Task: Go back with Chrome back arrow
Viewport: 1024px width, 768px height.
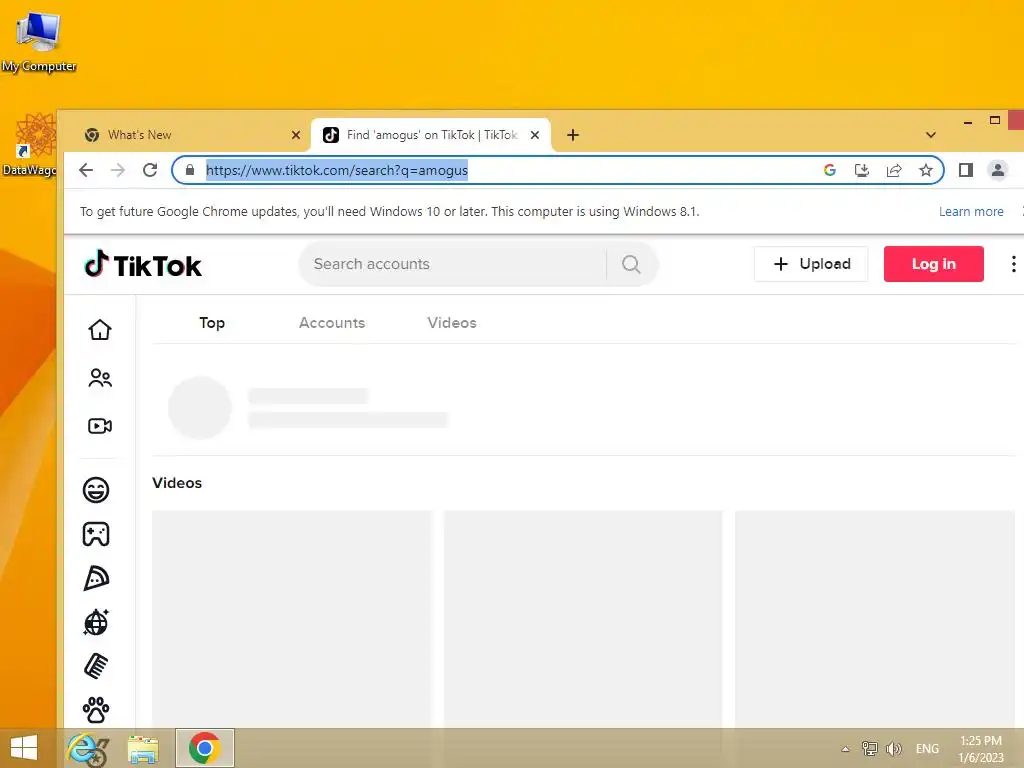Action: [86, 170]
